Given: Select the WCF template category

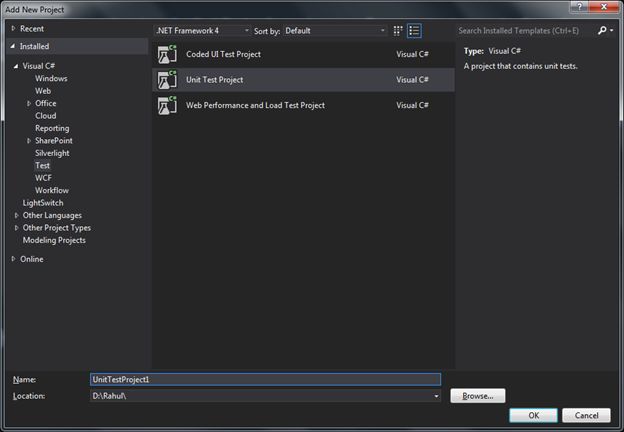Looking at the screenshot, I should pos(43,178).
